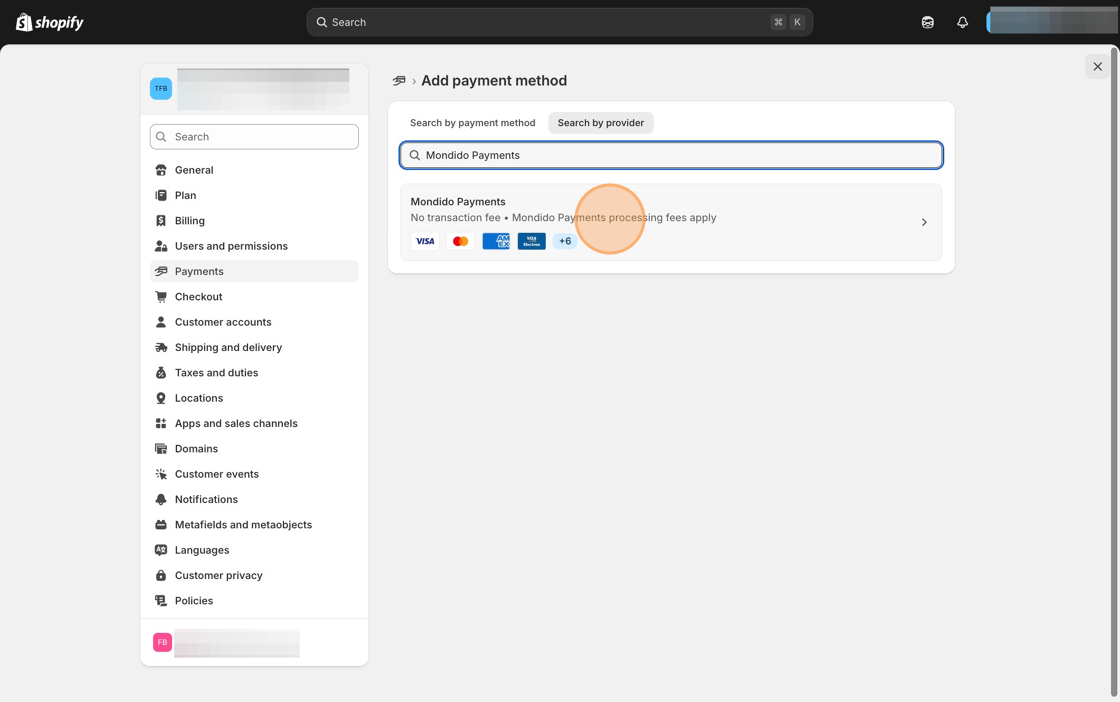The height and width of the screenshot is (702, 1120).
Task: Click the General settings store icon
Action: 161,170
